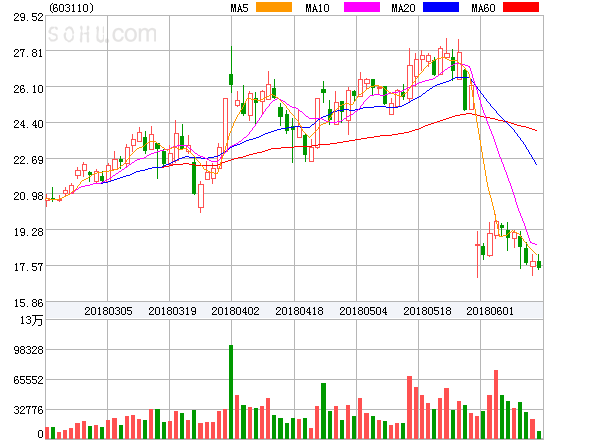
Task: Click the tallest green volume bar
Action: [231, 392]
